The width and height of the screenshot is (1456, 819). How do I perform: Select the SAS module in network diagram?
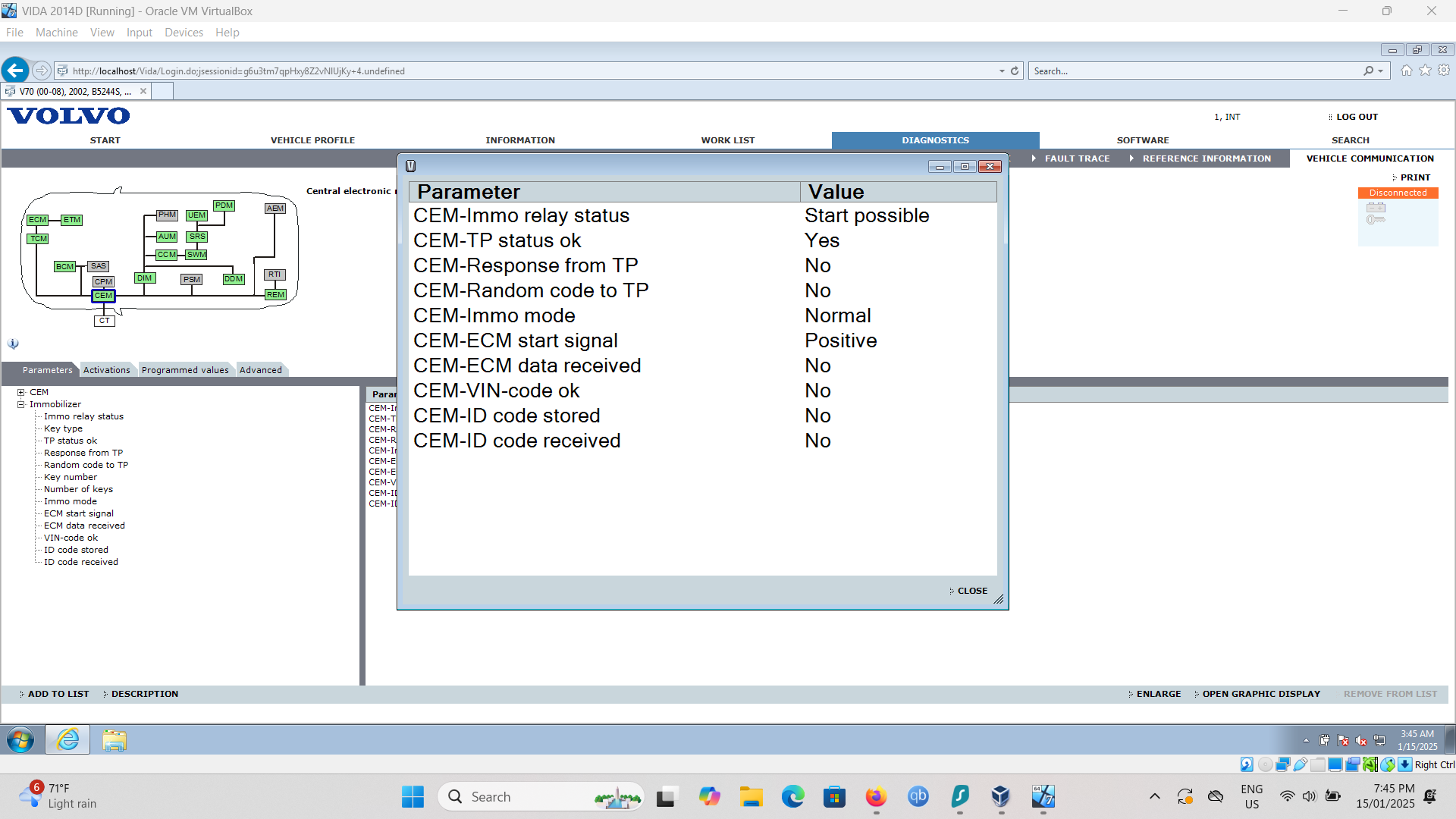pos(99,266)
